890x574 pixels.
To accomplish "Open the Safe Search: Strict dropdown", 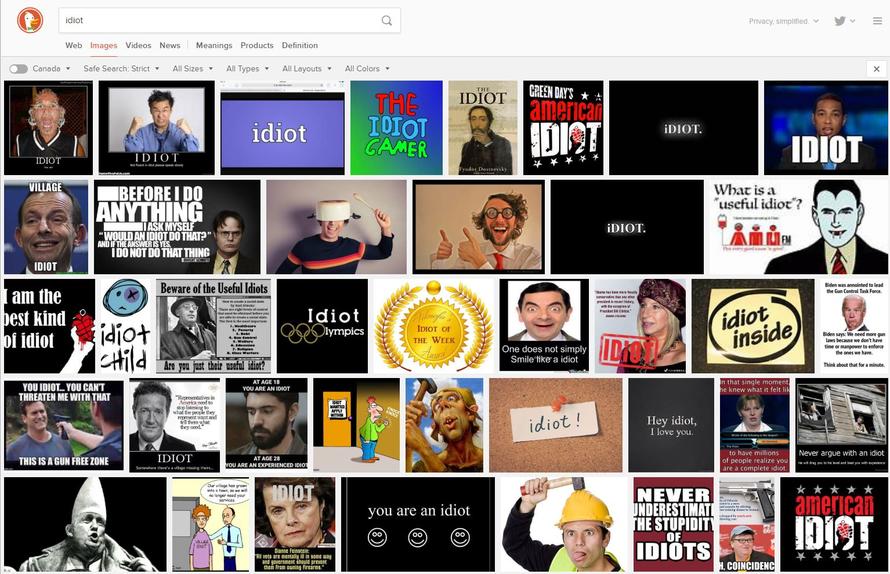I will pyautogui.click(x=121, y=69).
